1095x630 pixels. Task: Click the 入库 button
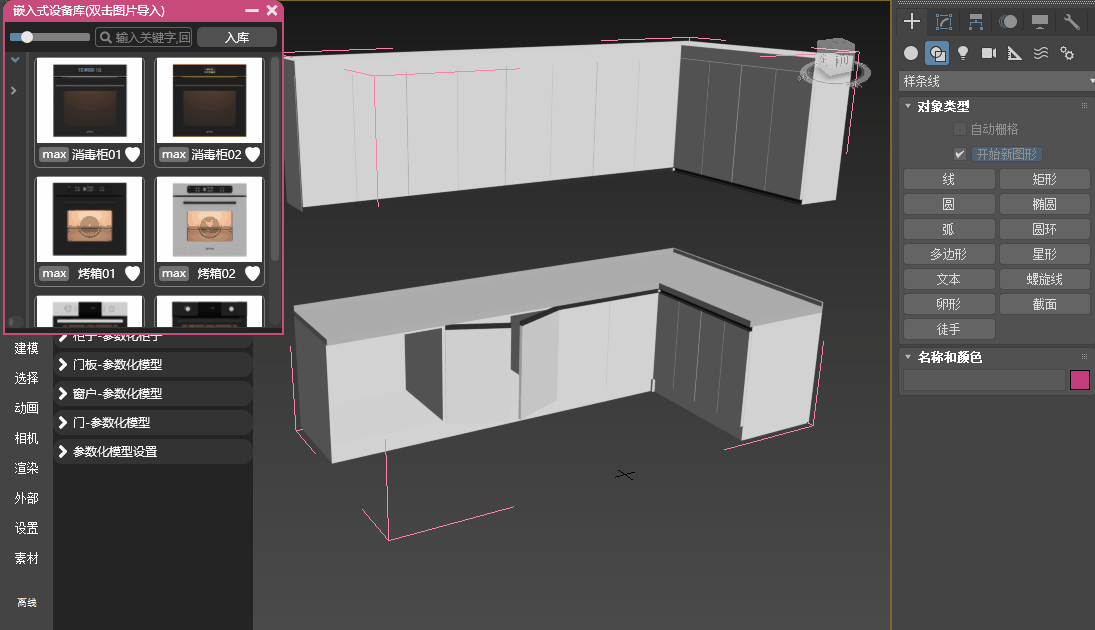coord(237,37)
